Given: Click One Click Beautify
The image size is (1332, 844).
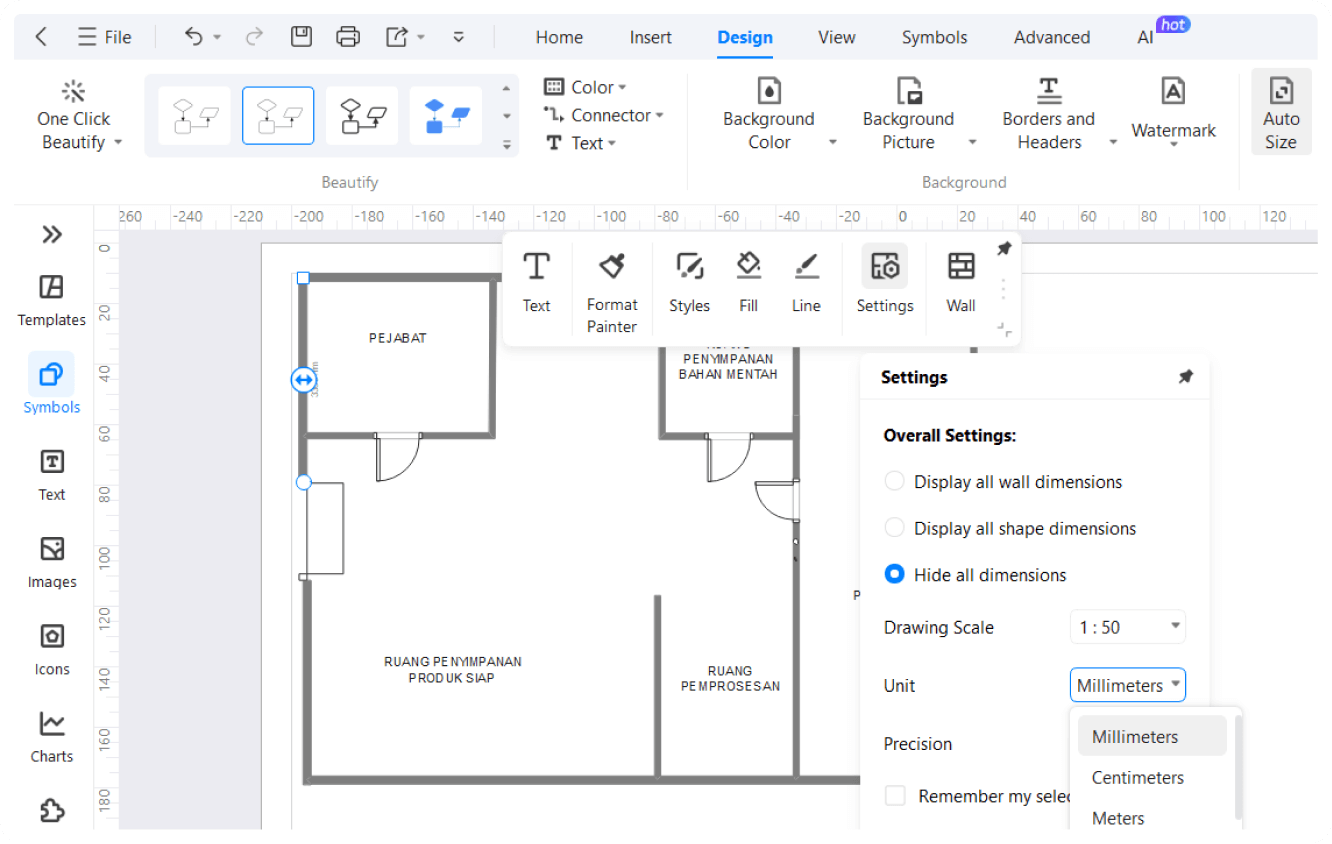Looking at the screenshot, I should coord(74,116).
